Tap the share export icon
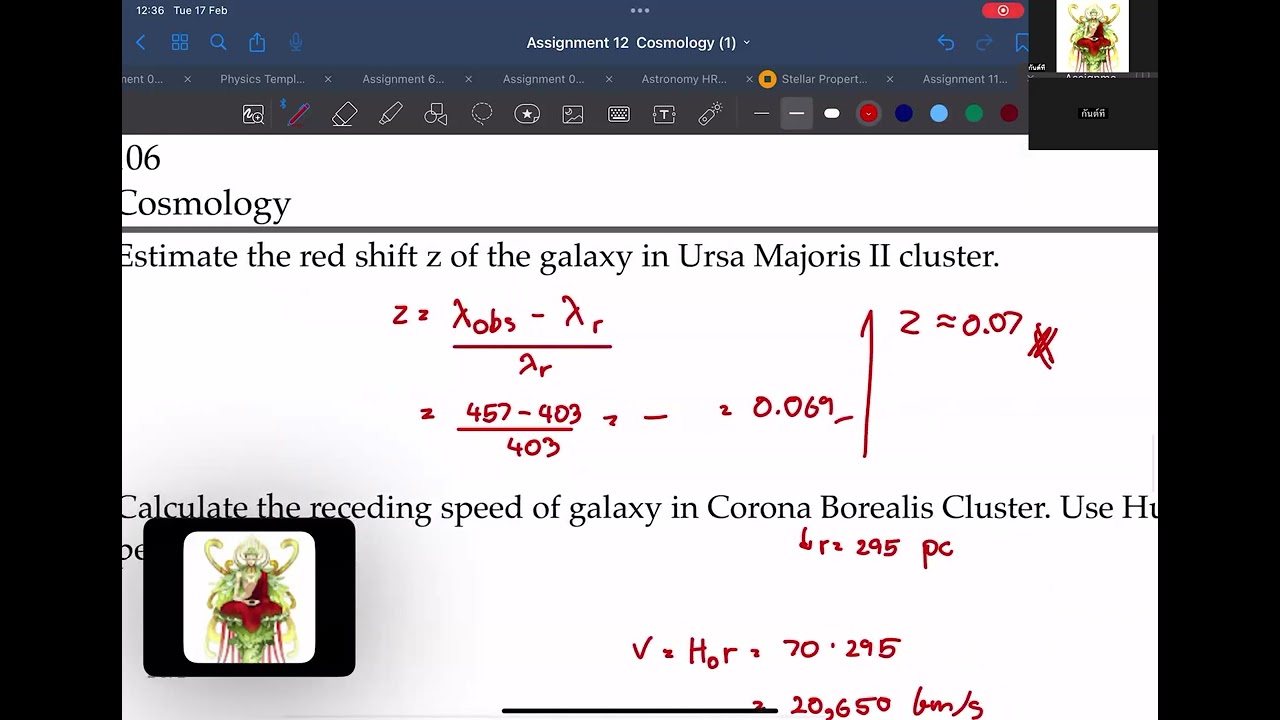Image resolution: width=1280 pixels, height=720 pixels. 257,42
